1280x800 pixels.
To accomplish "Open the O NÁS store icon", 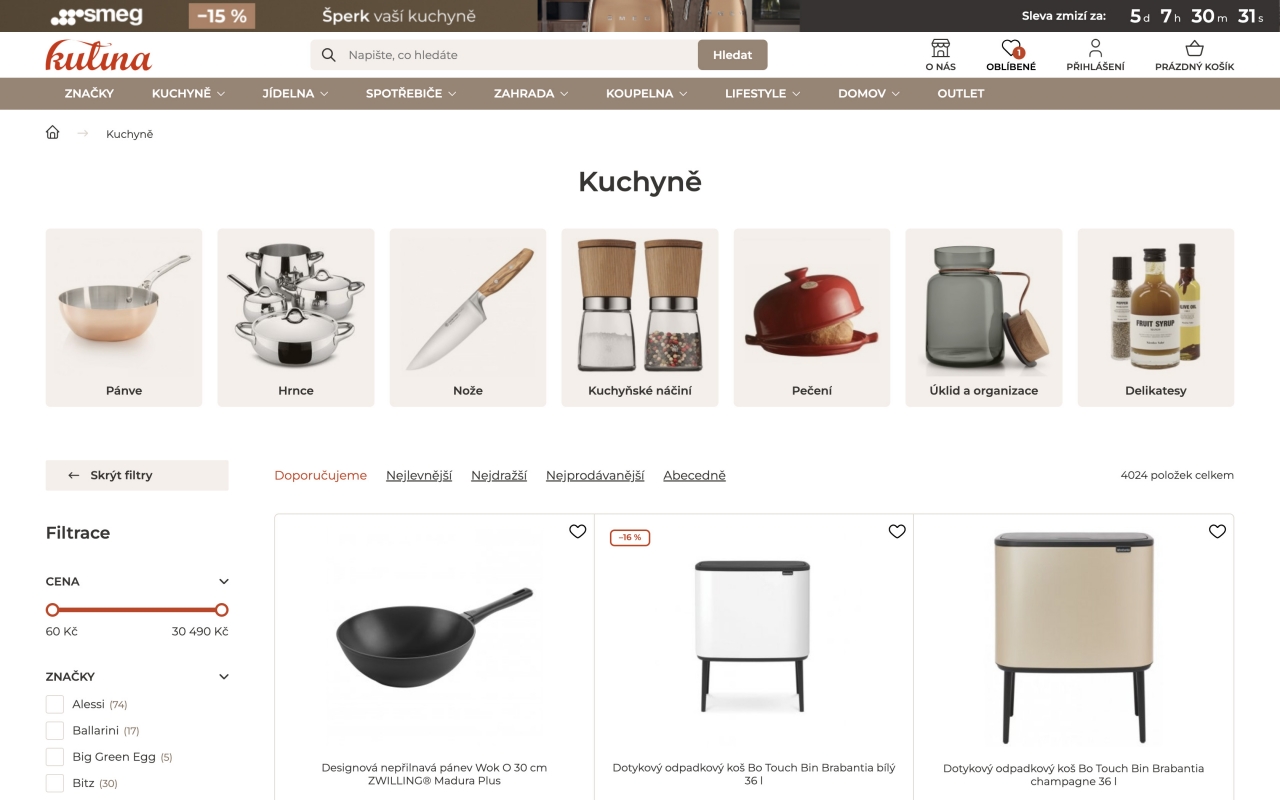I will point(940,49).
